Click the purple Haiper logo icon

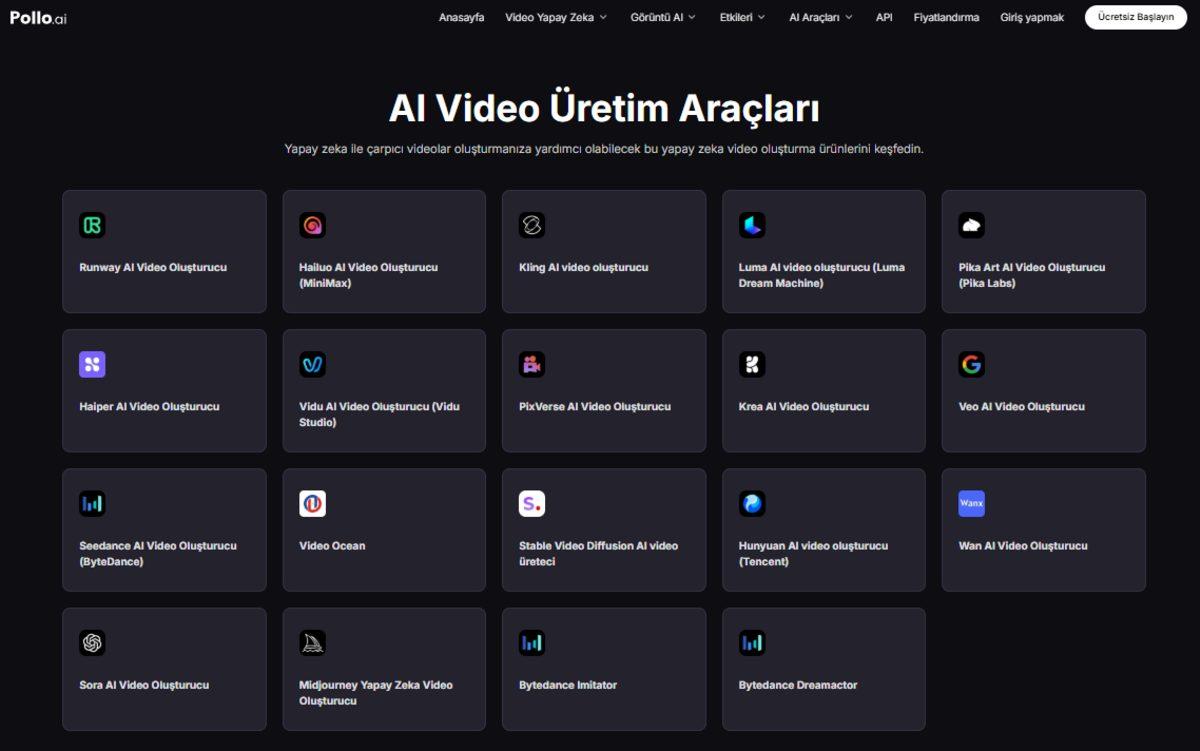(92, 364)
